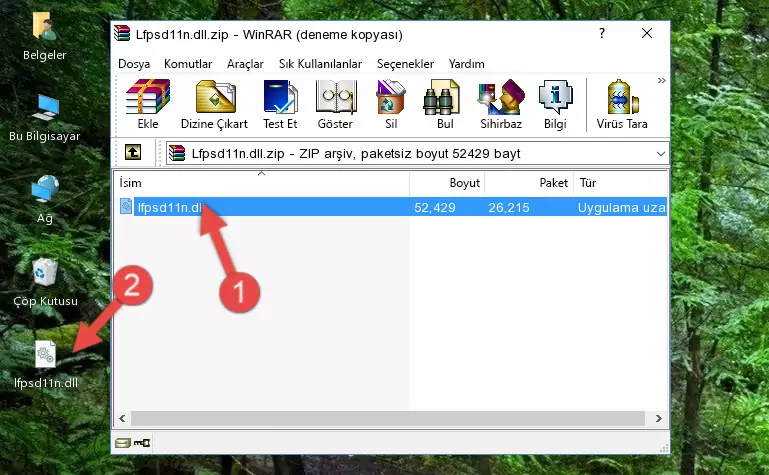Go up one folder level
This screenshot has height=475, width=769.
click(x=133, y=152)
